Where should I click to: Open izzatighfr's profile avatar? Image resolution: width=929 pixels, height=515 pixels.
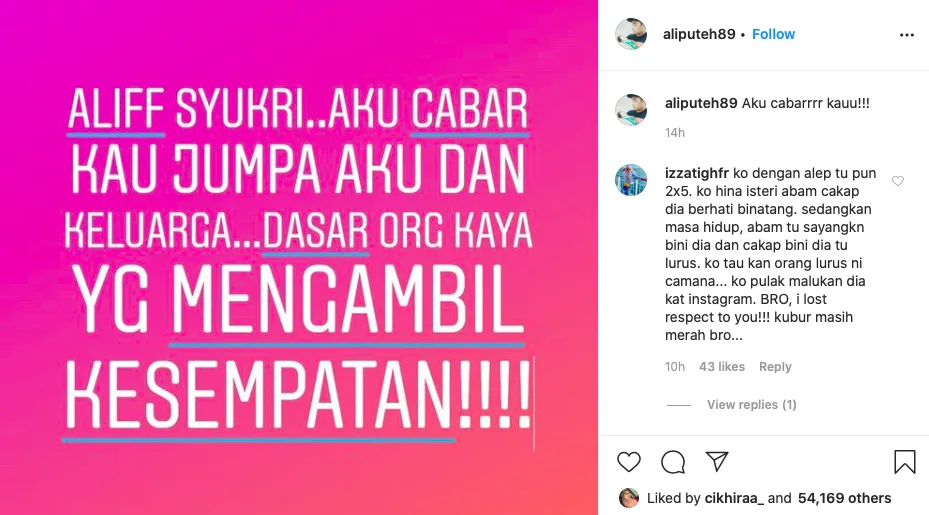[x=631, y=180]
